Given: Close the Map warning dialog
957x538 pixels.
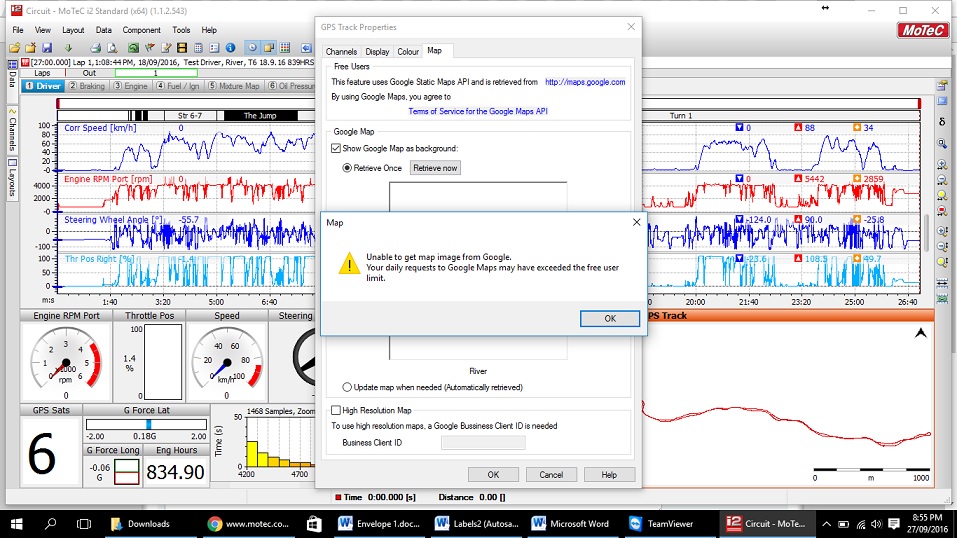Looking at the screenshot, I should click(x=636, y=222).
